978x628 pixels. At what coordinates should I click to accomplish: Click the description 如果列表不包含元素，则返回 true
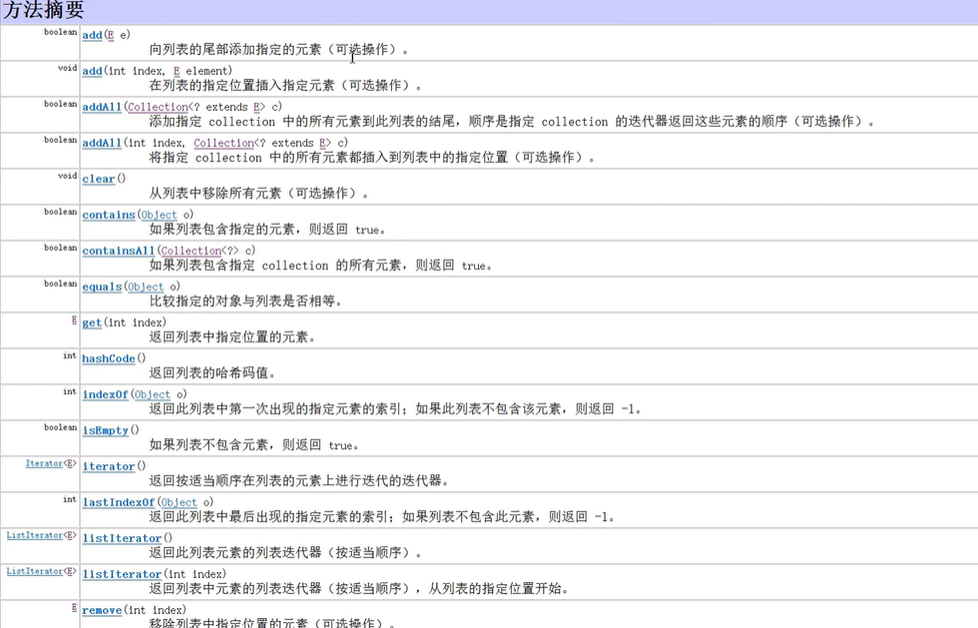(x=254, y=445)
